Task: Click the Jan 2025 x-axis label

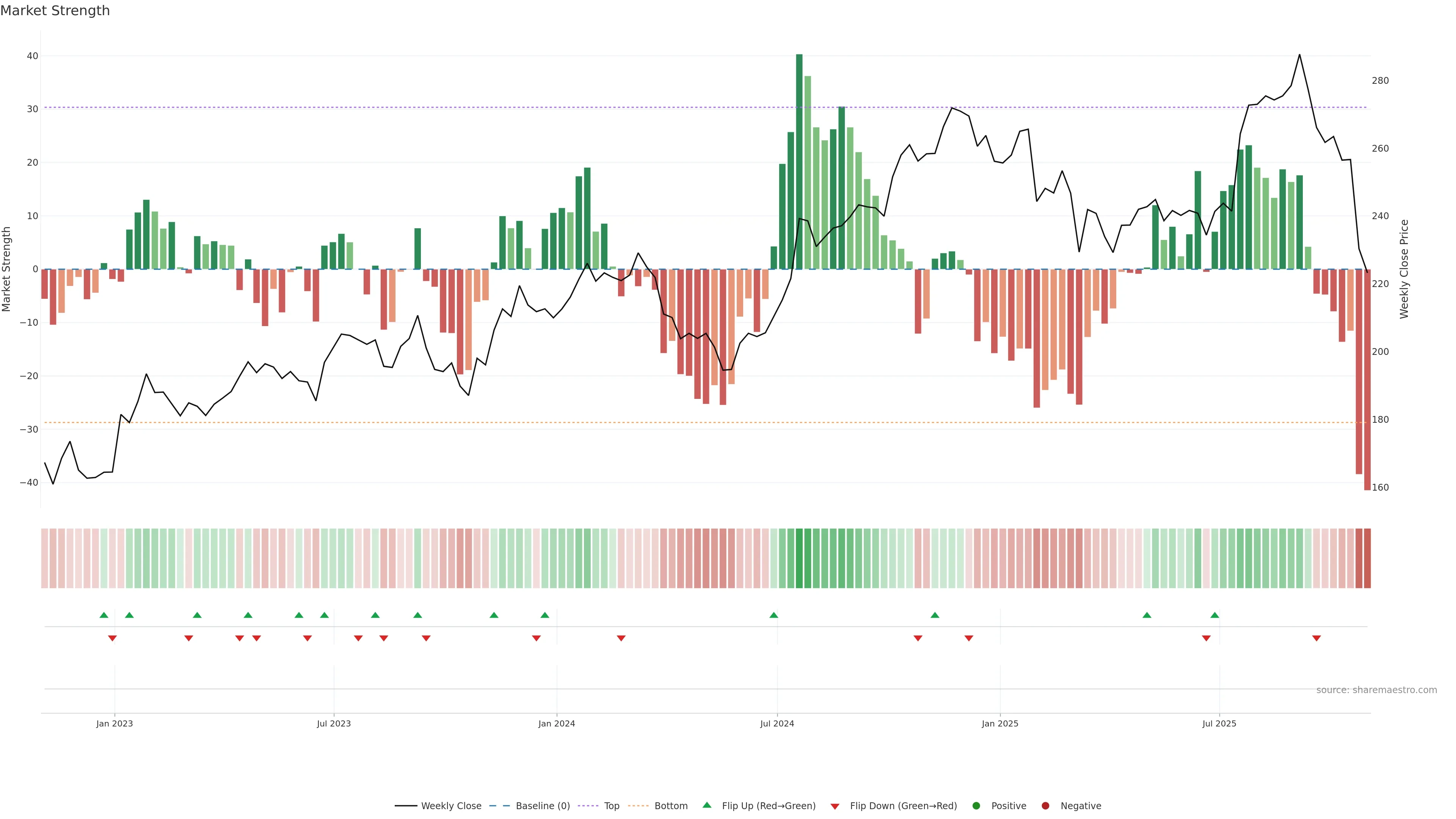Action: pos(1000,723)
